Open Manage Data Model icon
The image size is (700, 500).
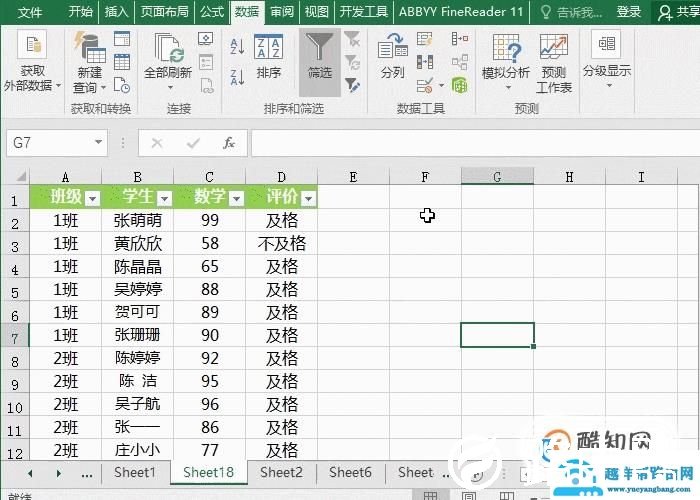[x=460, y=85]
